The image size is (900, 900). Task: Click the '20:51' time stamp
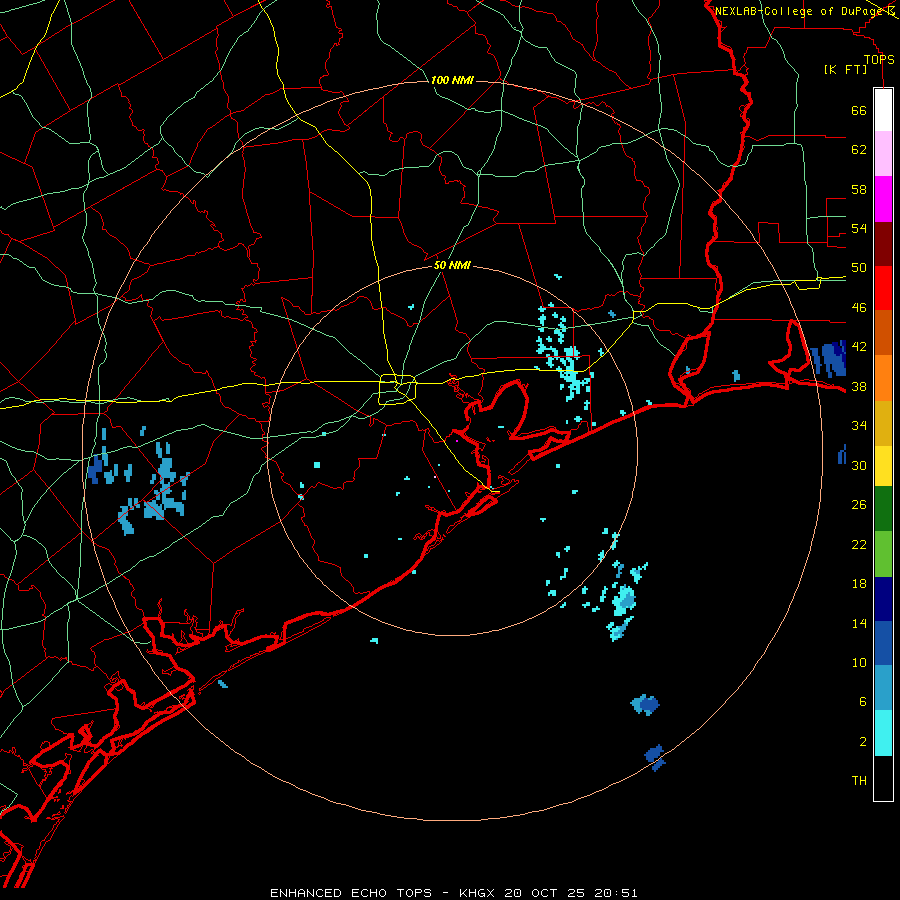616,893
